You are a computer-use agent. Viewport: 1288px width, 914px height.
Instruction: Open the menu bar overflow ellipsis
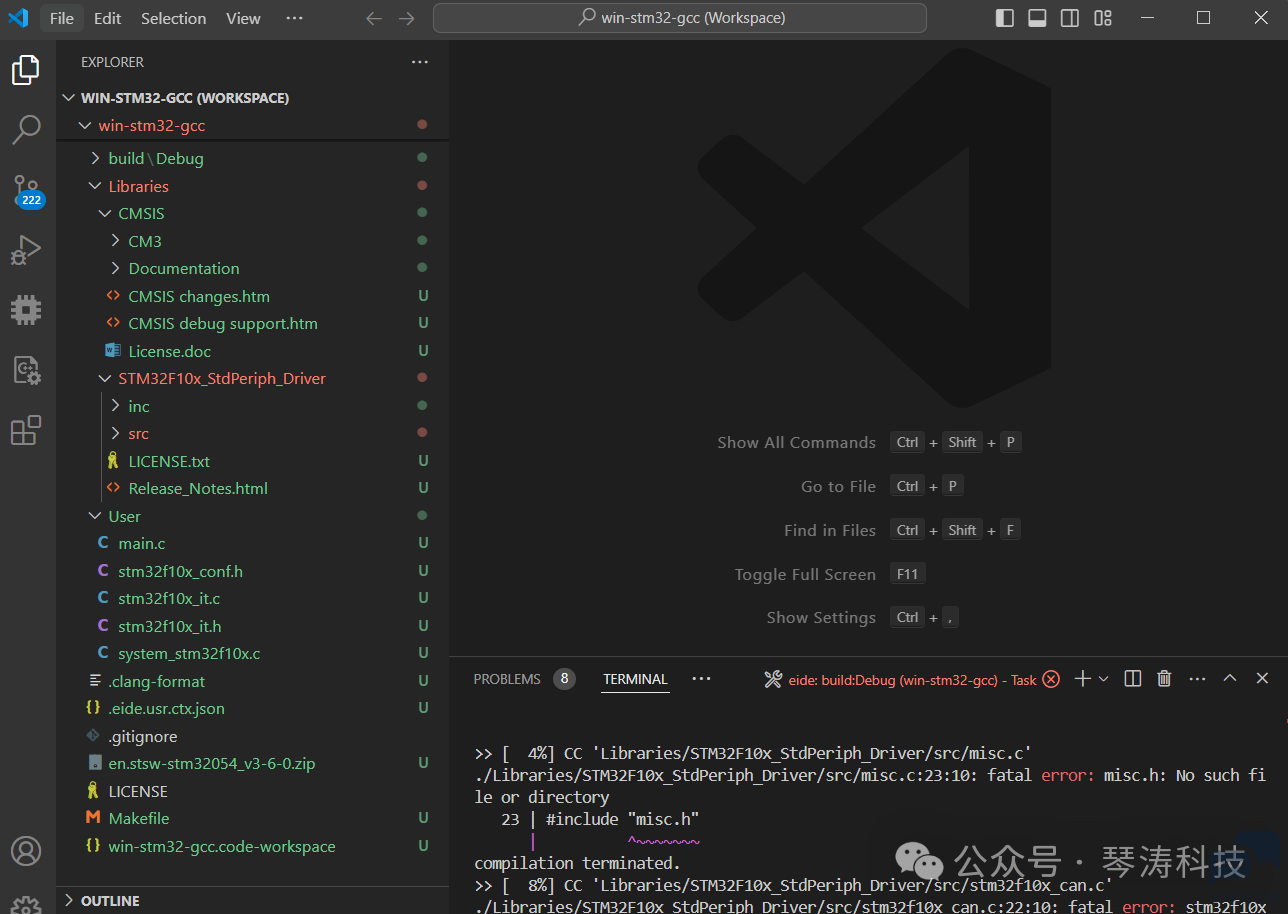point(294,18)
